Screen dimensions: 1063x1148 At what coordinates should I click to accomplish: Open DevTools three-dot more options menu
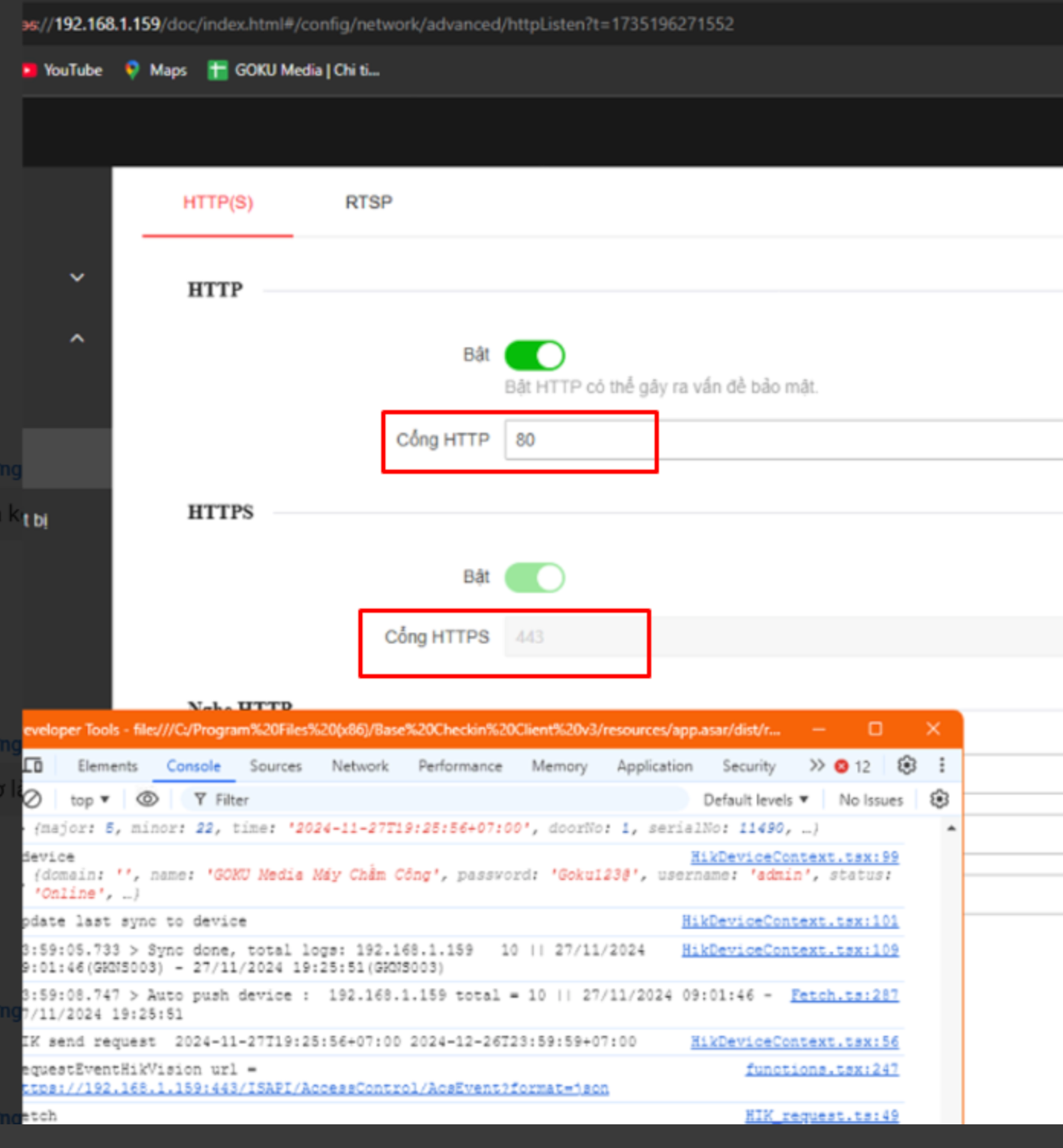tap(942, 766)
